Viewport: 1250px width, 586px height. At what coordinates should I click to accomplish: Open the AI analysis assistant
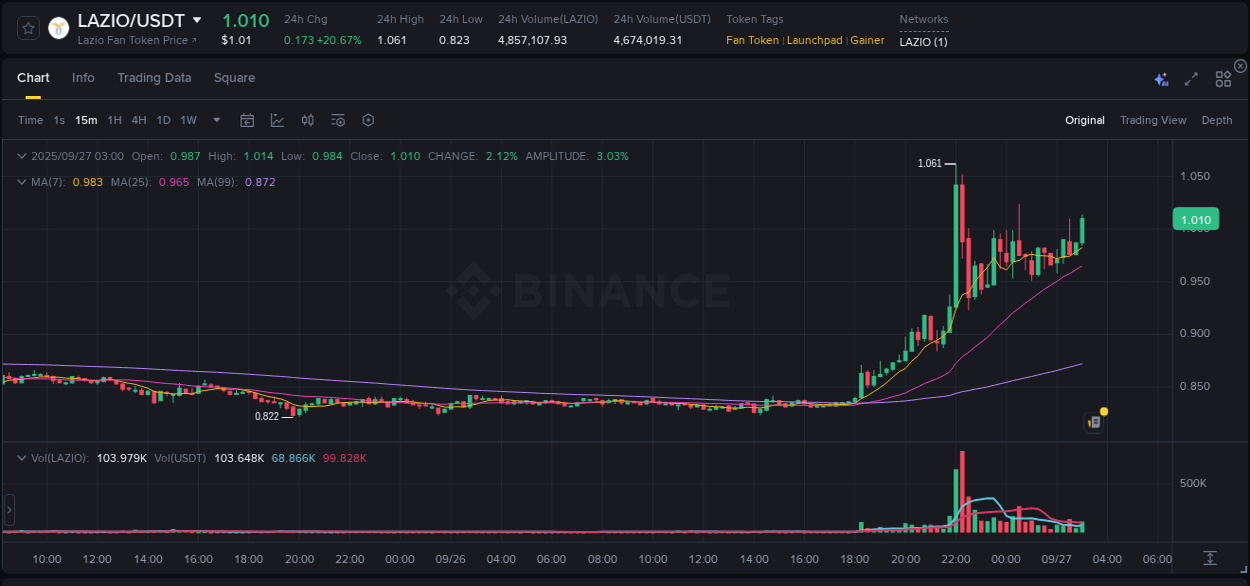point(1159,77)
